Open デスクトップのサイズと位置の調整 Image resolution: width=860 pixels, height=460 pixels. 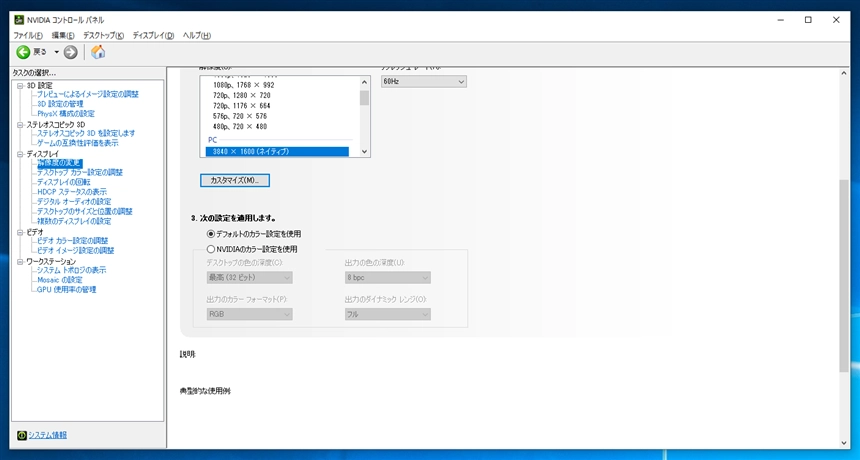[x=84, y=211]
